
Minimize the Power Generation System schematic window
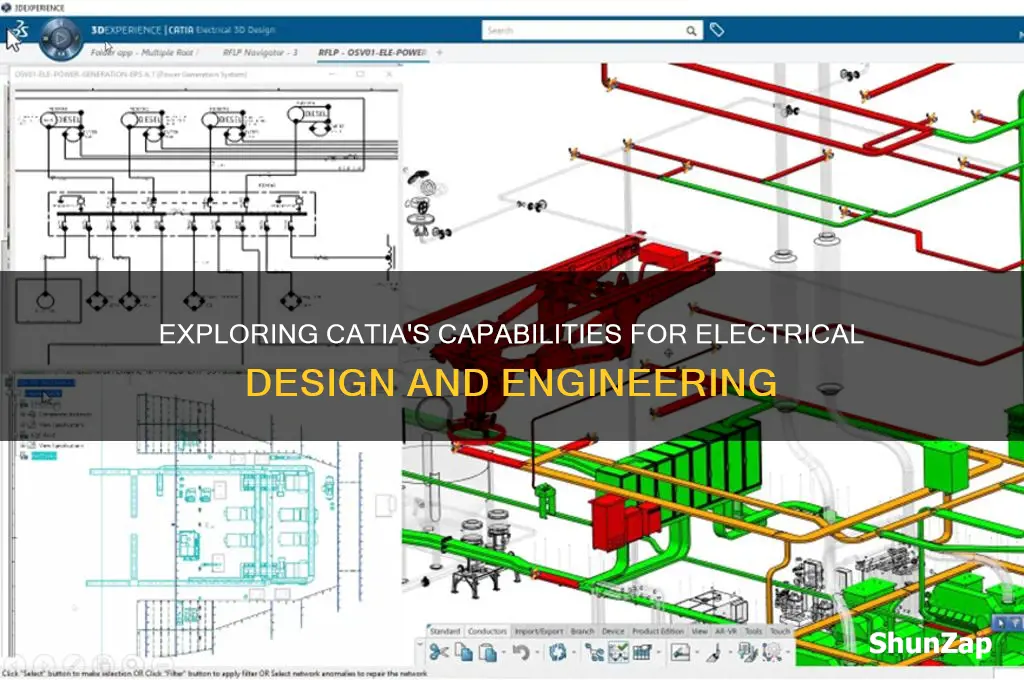pyautogui.click(x=332, y=74)
